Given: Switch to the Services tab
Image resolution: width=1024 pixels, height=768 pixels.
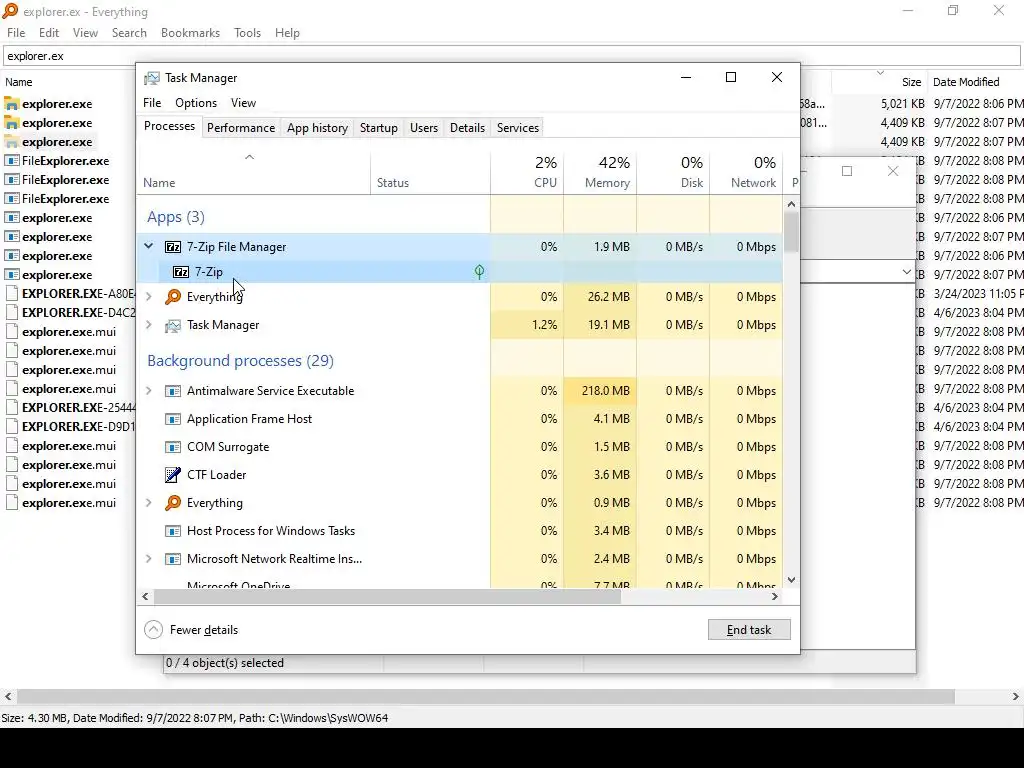Looking at the screenshot, I should click(518, 128).
